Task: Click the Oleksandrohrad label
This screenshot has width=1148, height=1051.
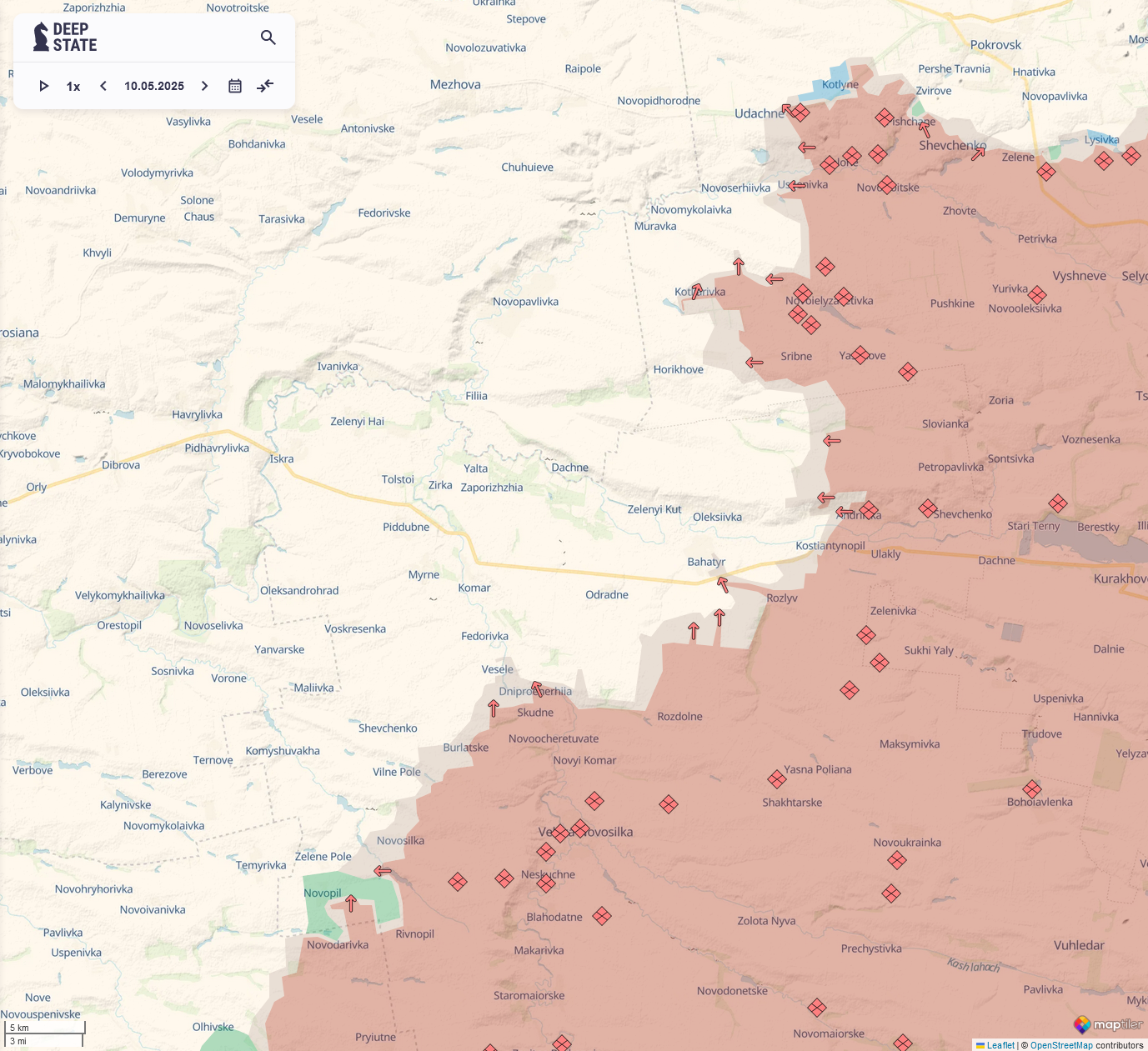Action: coord(299,590)
